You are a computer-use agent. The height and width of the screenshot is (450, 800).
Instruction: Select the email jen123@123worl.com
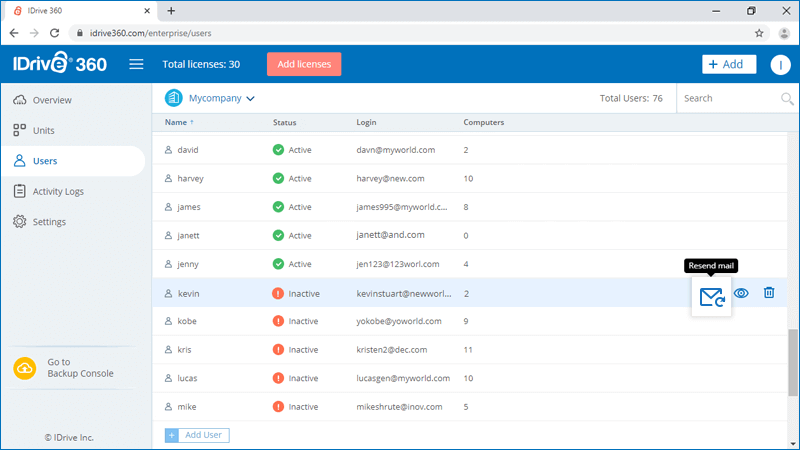(x=397, y=264)
